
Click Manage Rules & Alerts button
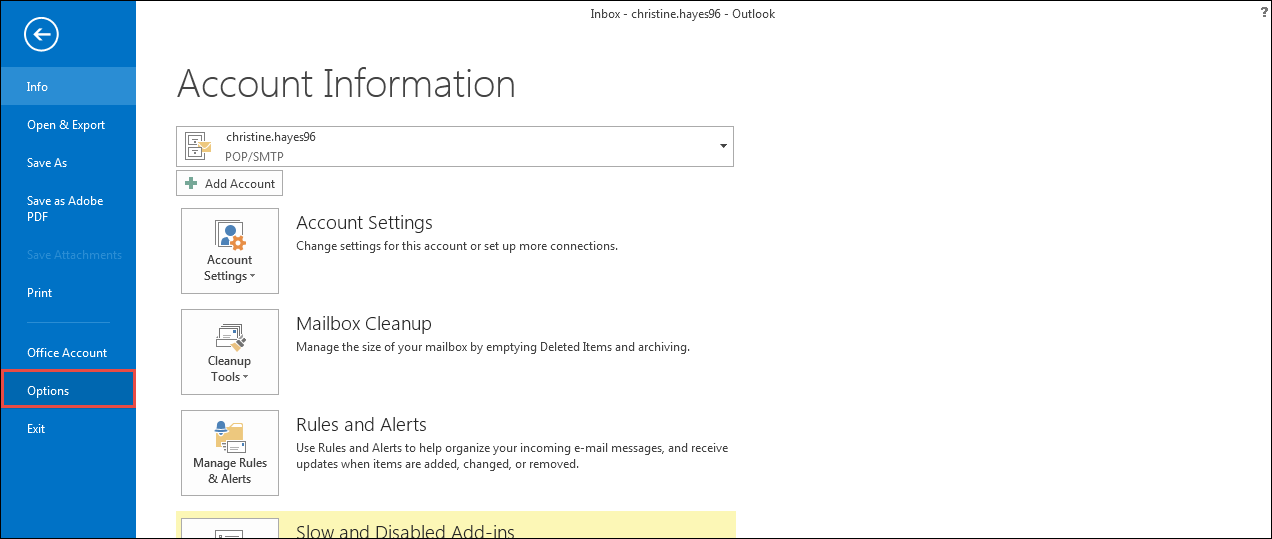tap(230, 453)
